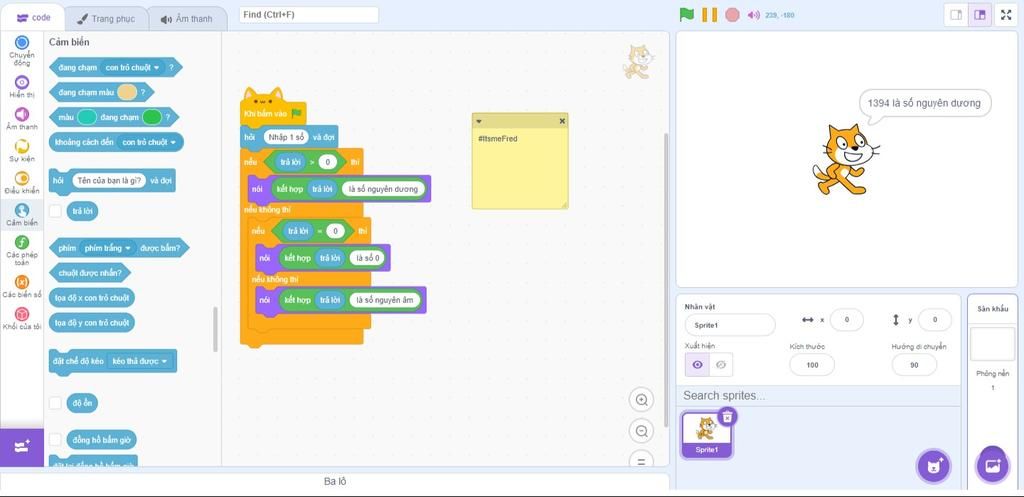The height and width of the screenshot is (497, 1024).
Task: Click the cat sprite on the stage
Action: coord(845,159)
